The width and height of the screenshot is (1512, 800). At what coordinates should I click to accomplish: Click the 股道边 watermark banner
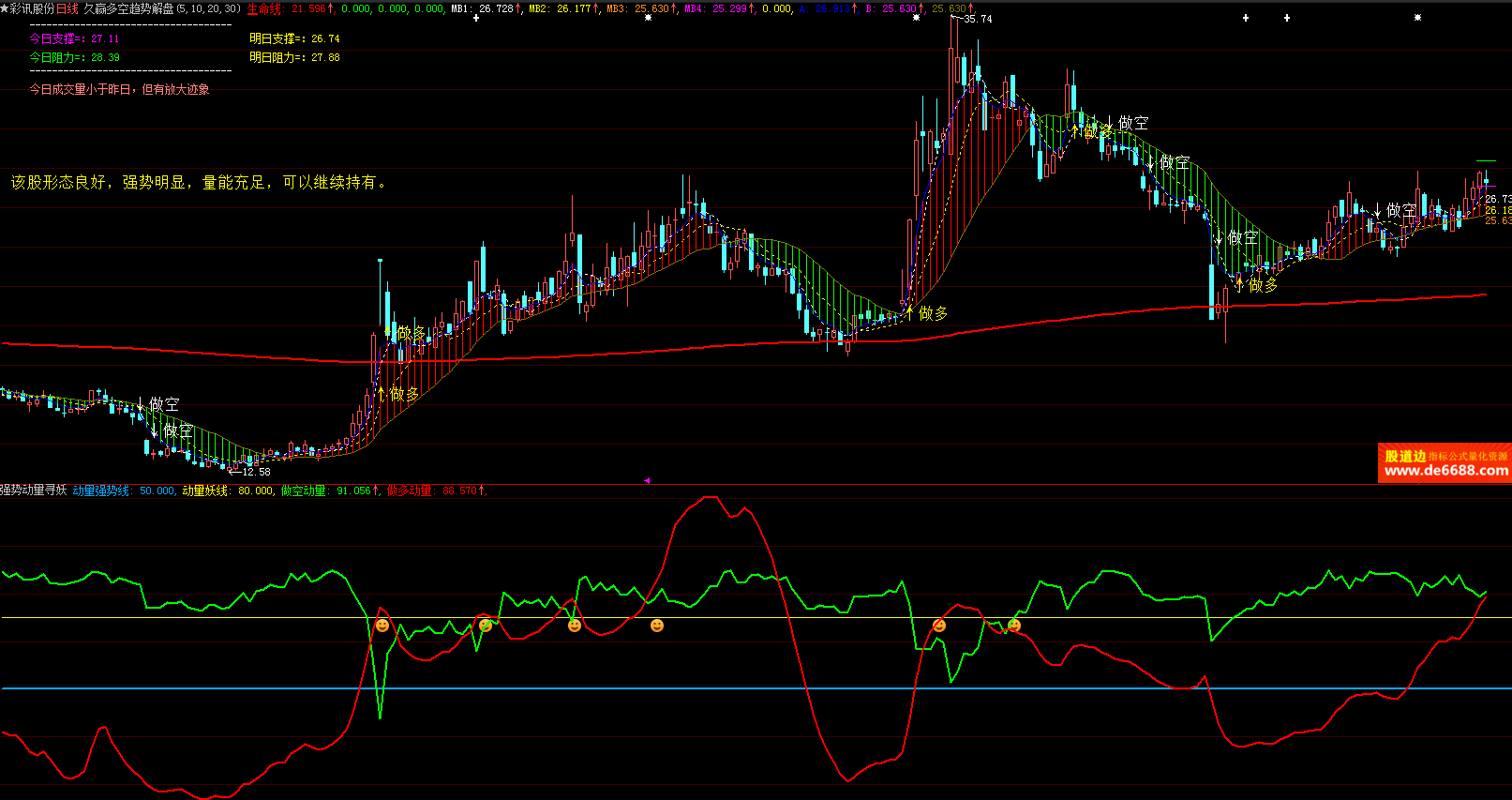(x=1405, y=456)
